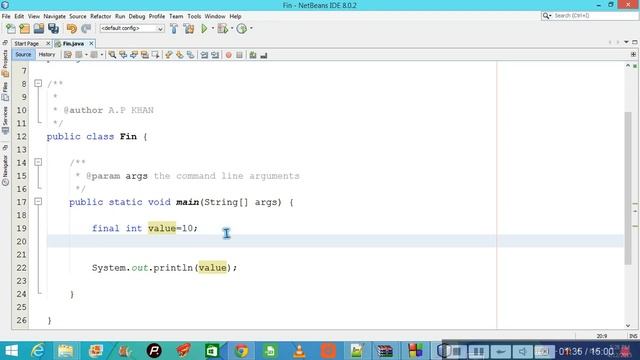Collapse the Javadoc fold at line 14
Image resolution: width=640 pixels, height=360 pixels.
click(x=38, y=162)
